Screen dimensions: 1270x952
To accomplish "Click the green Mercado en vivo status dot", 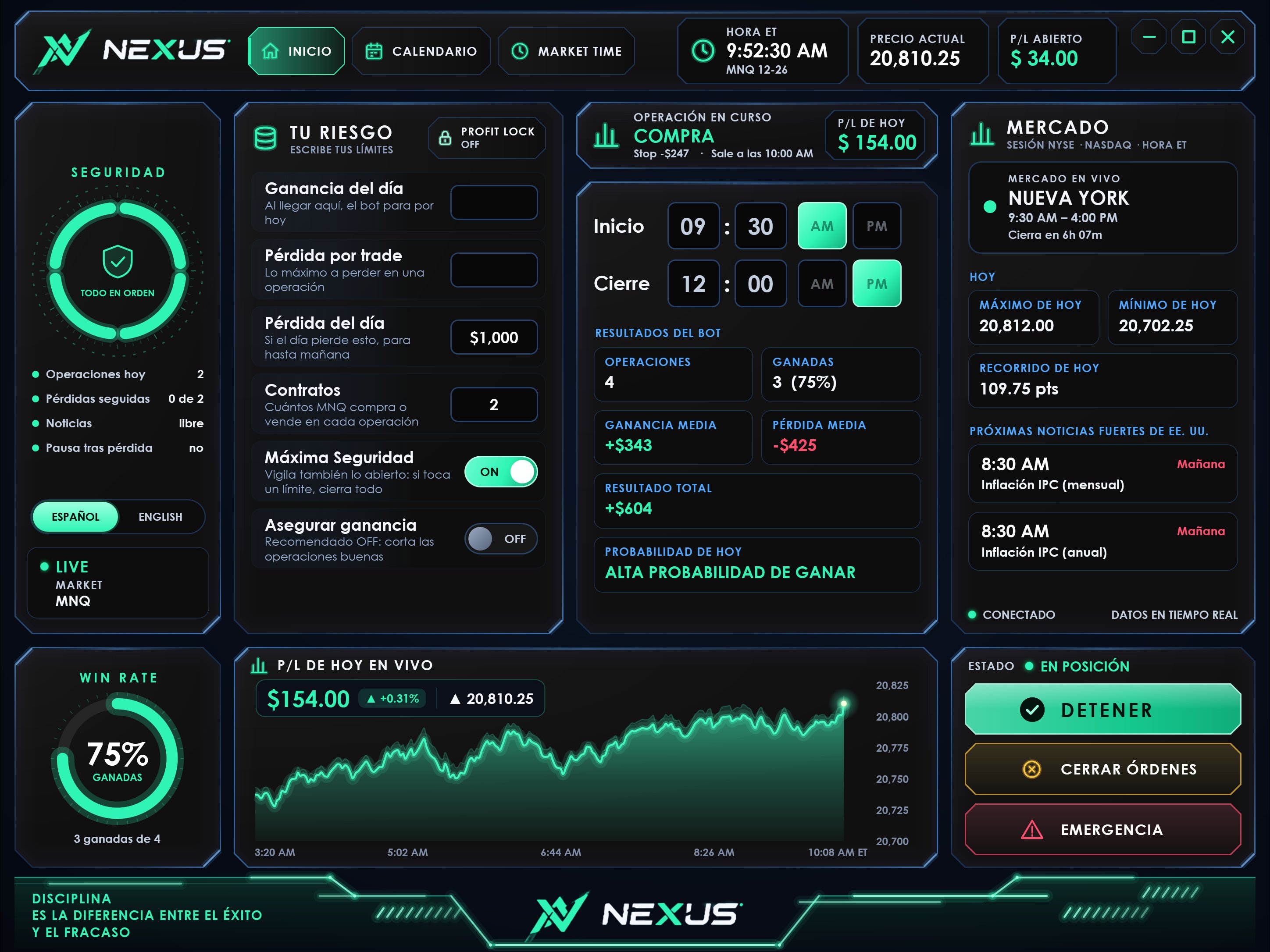I will [990, 206].
